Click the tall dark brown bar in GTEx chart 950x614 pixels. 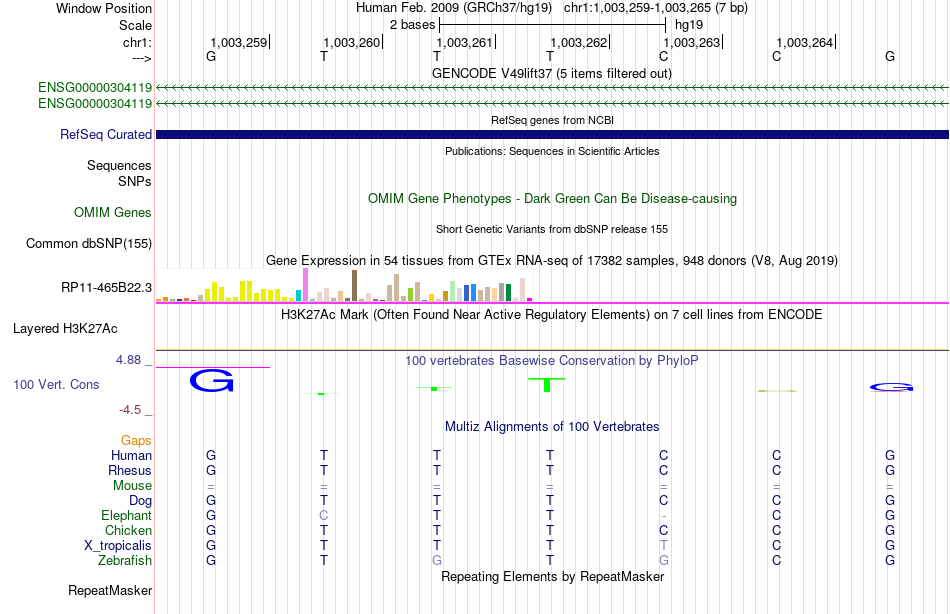click(354, 285)
